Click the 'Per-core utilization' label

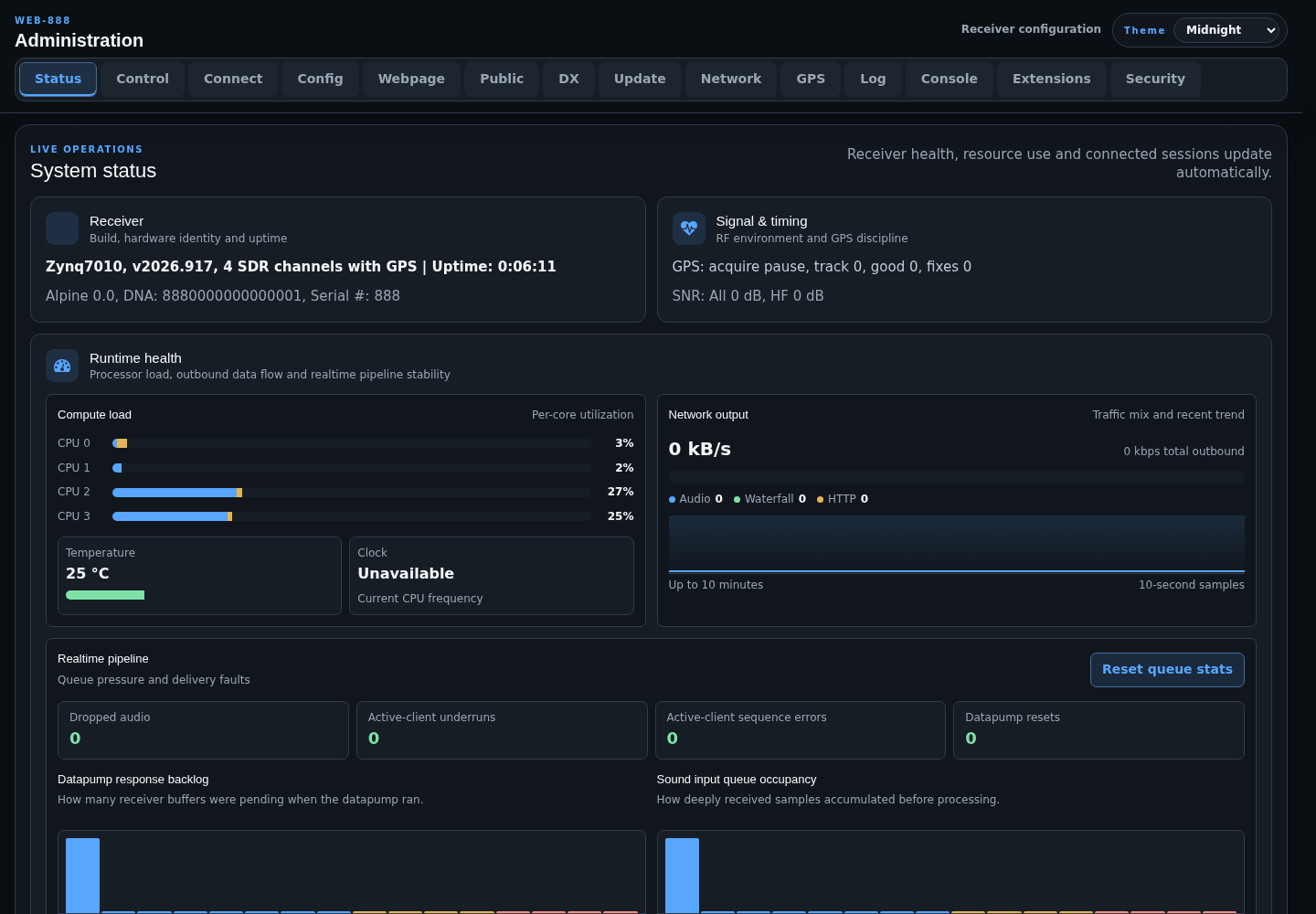582,415
